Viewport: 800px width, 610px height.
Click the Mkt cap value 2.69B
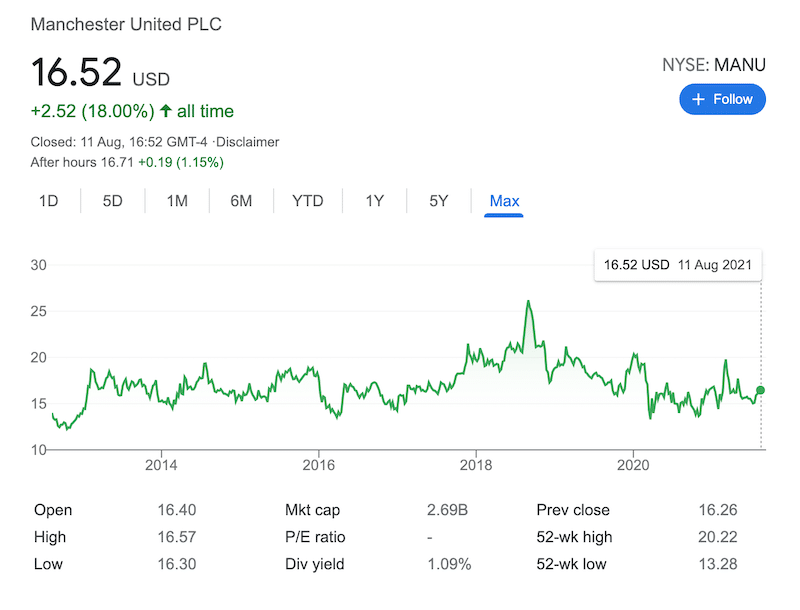(x=447, y=510)
